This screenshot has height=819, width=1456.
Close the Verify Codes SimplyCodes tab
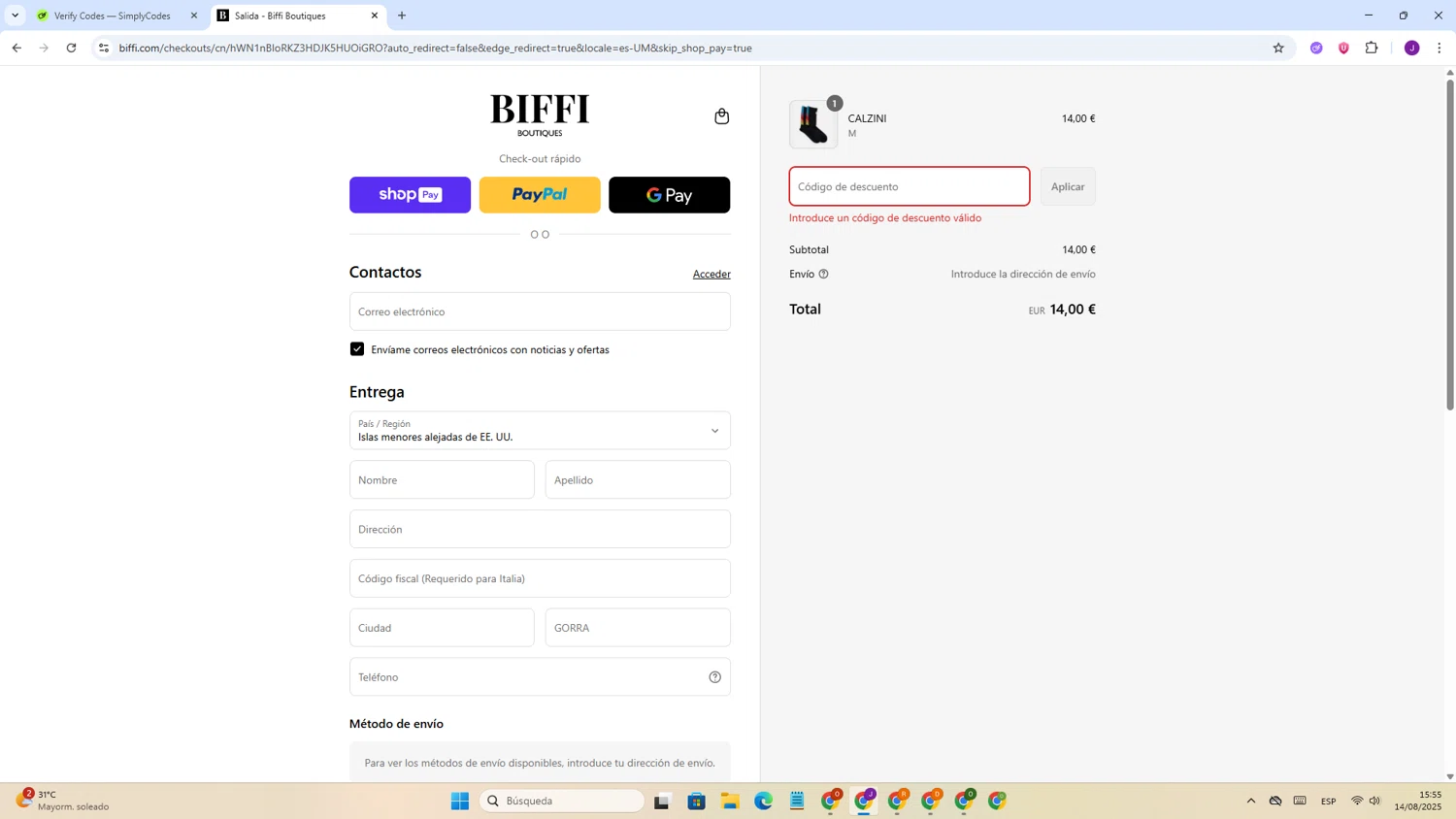[x=194, y=16]
